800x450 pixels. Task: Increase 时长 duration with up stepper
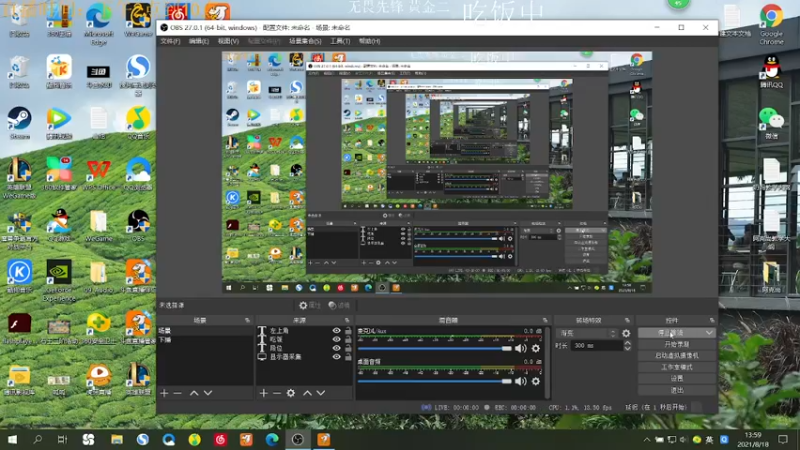[x=627, y=343]
